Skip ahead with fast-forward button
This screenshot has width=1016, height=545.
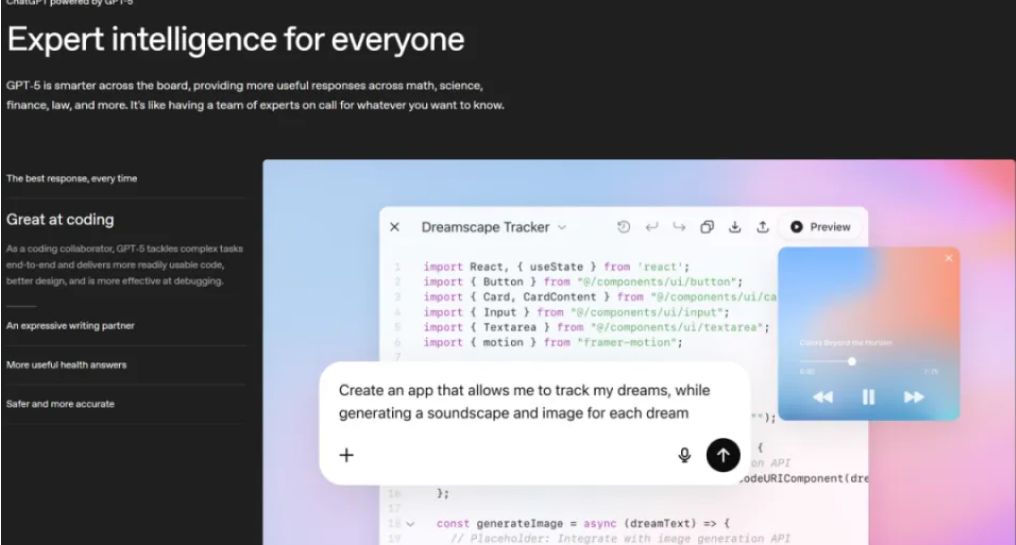coord(914,397)
